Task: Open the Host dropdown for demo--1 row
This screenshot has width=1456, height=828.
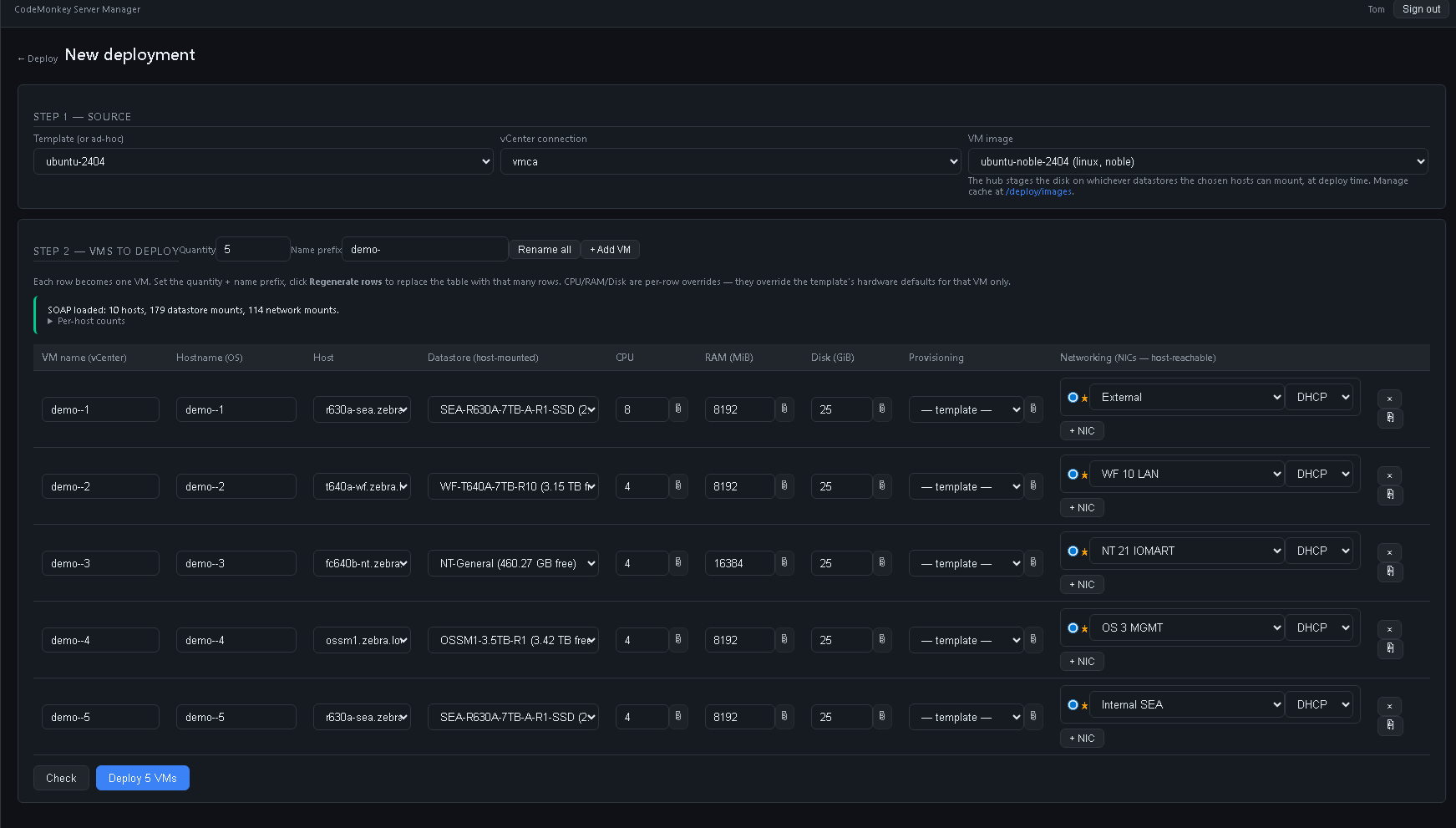Action: tap(362, 409)
